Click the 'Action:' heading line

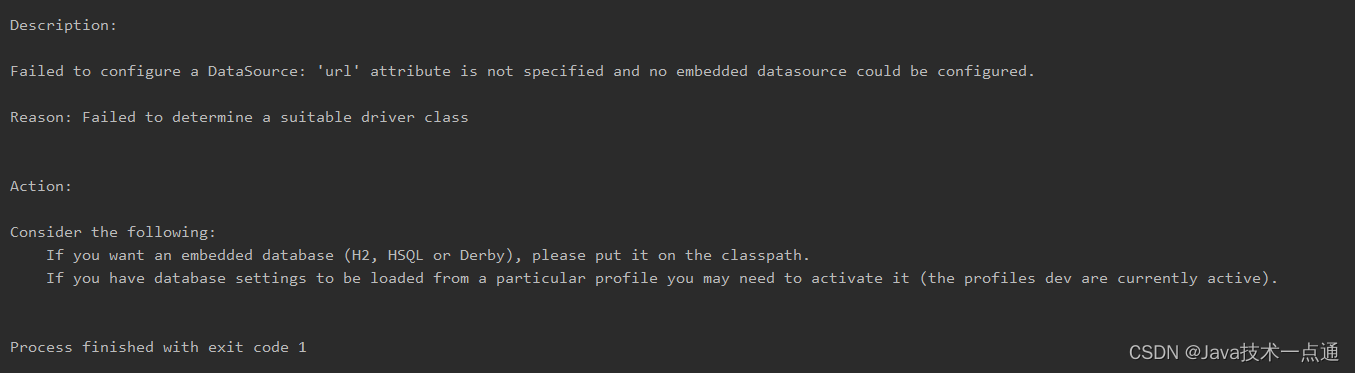click(41, 186)
